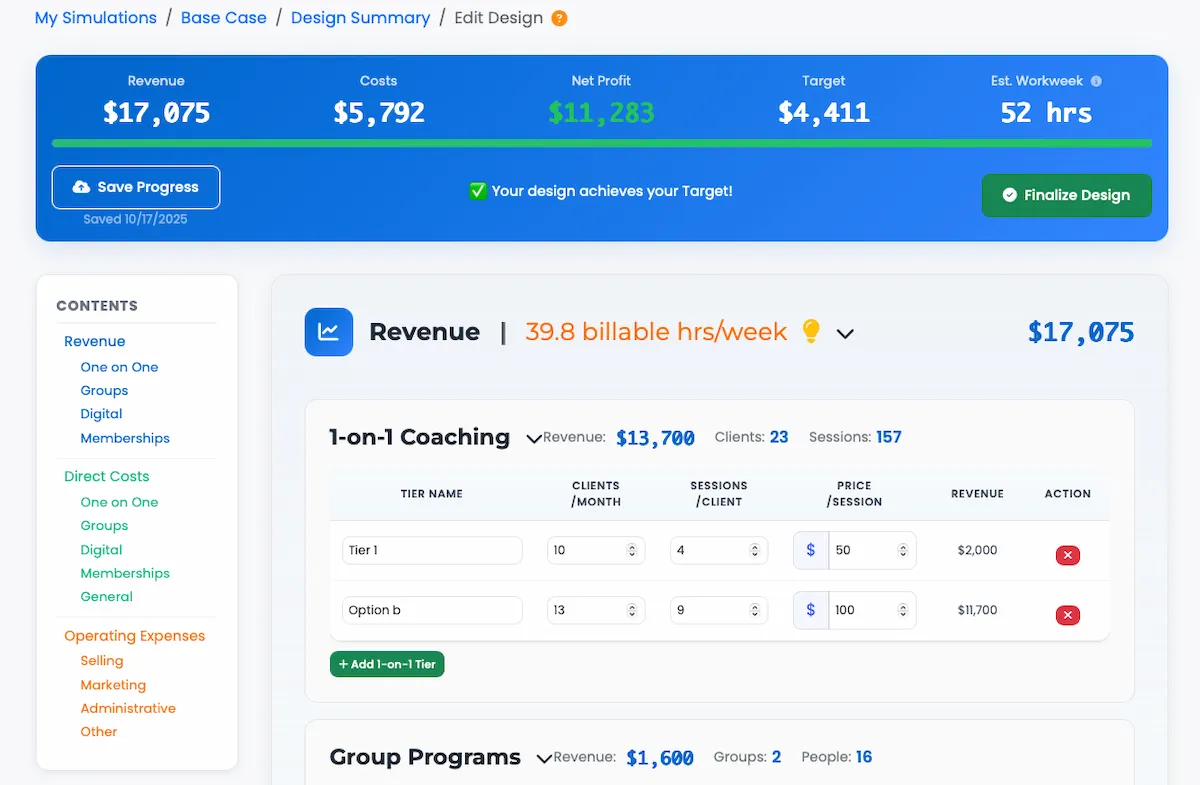The width and height of the screenshot is (1200, 785).
Task: Click the Add 1-on-1 Tier button
Action: [387, 663]
